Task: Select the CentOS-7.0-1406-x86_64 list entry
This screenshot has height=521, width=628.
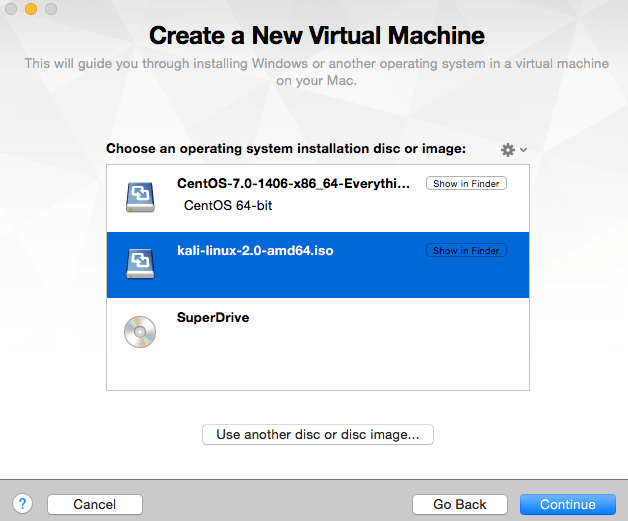Action: 293,184
